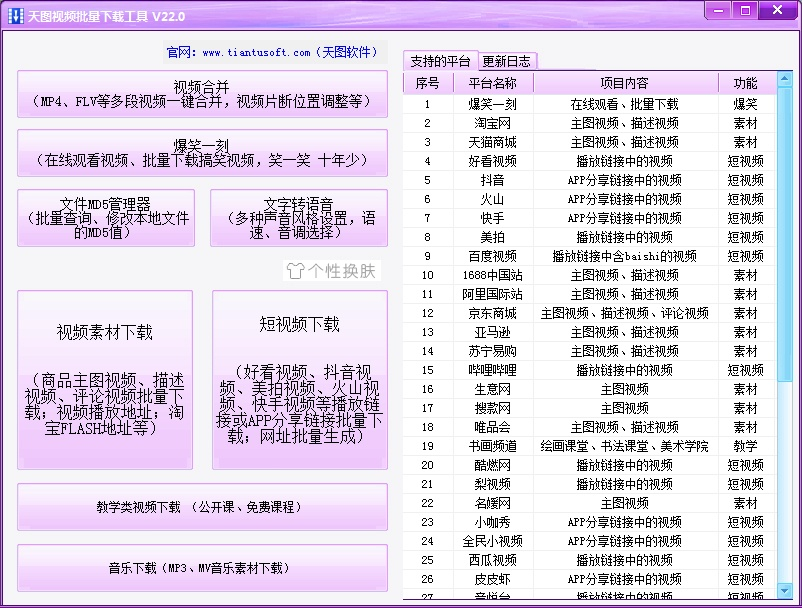The height and width of the screenshot is (608, 802).
Task: Open 视频素材下载 module
Action: [105, 380]
